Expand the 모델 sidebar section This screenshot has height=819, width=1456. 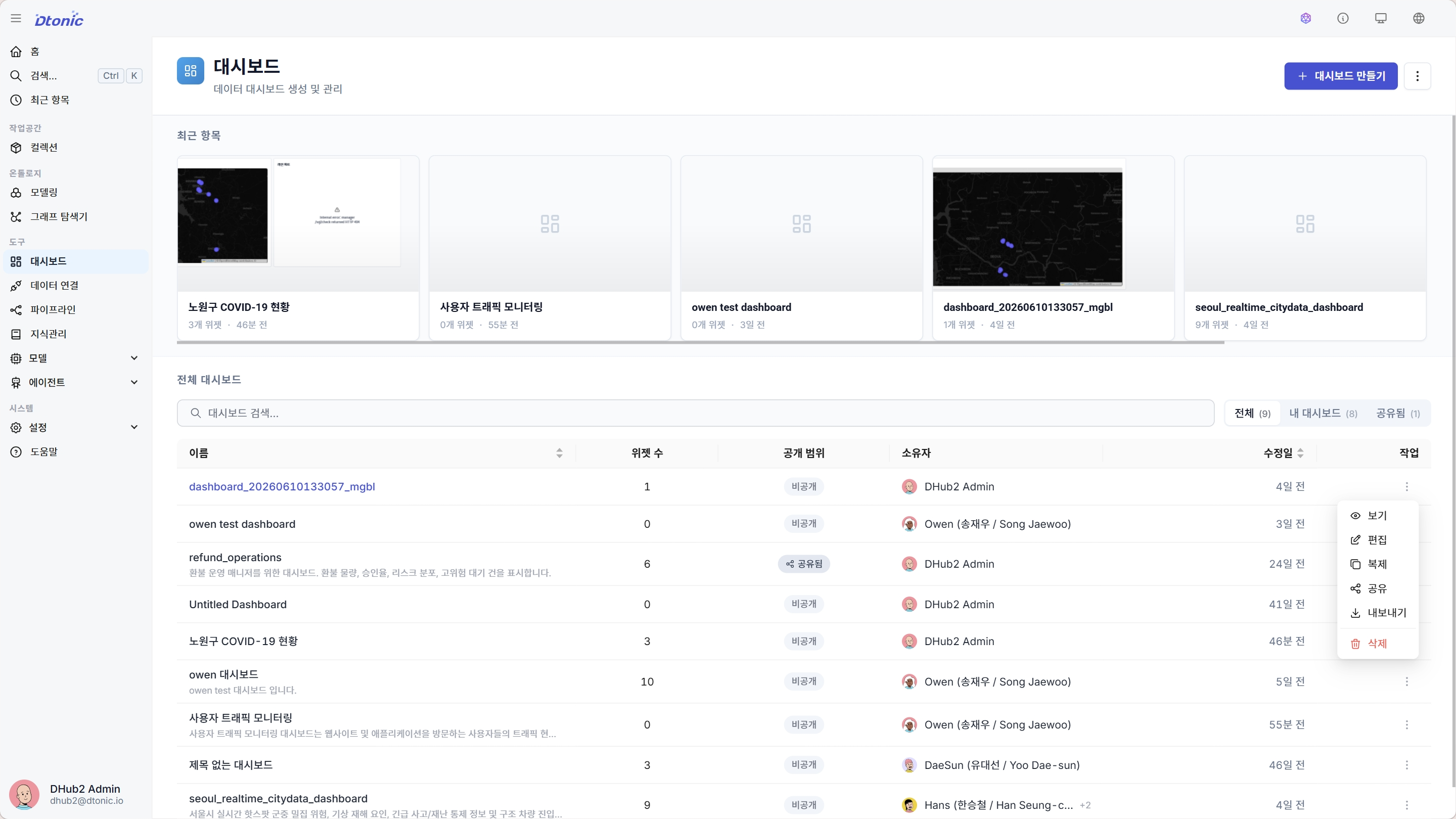[76, 358]
